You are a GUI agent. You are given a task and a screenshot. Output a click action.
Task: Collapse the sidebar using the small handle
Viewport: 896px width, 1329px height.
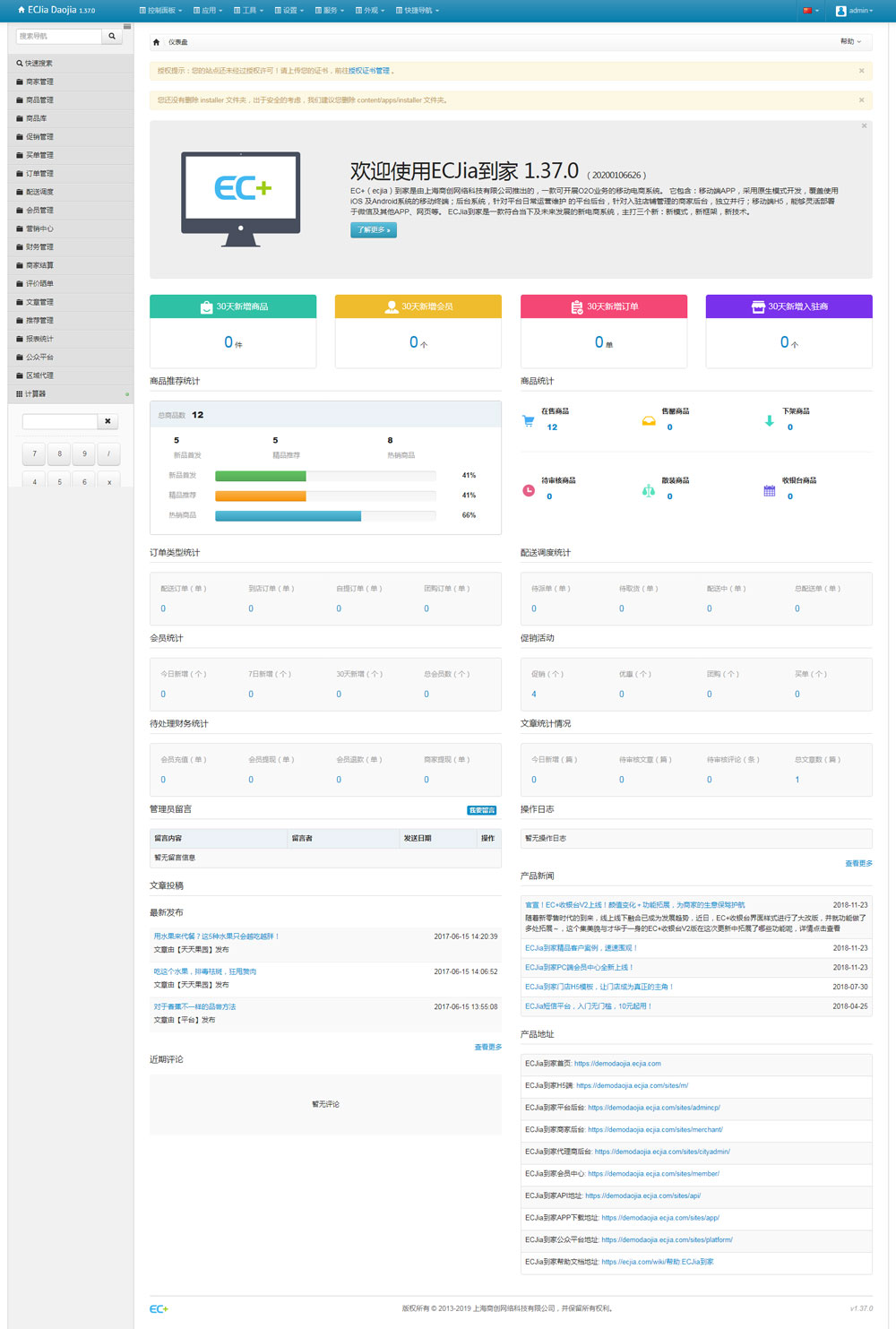click(x=127, y=27)
